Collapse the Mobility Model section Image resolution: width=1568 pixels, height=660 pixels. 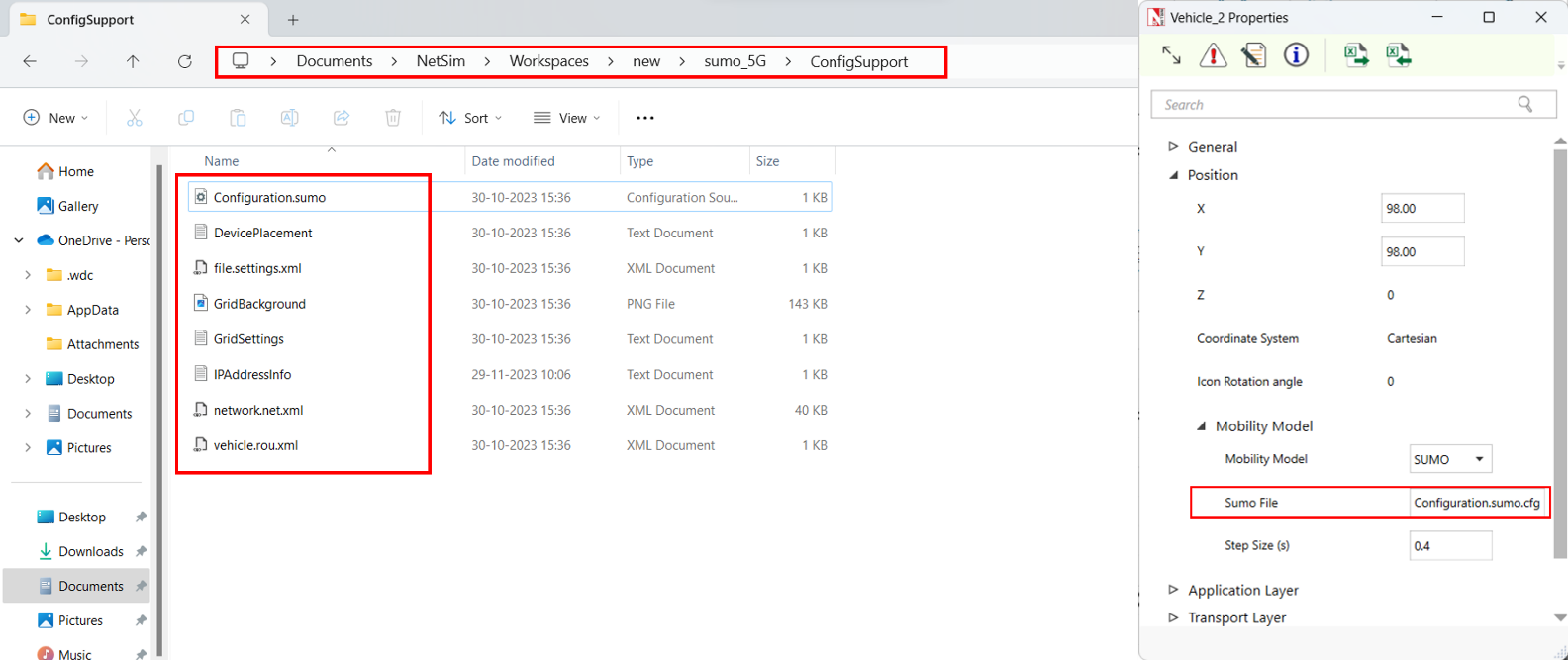coord(1201,426)
